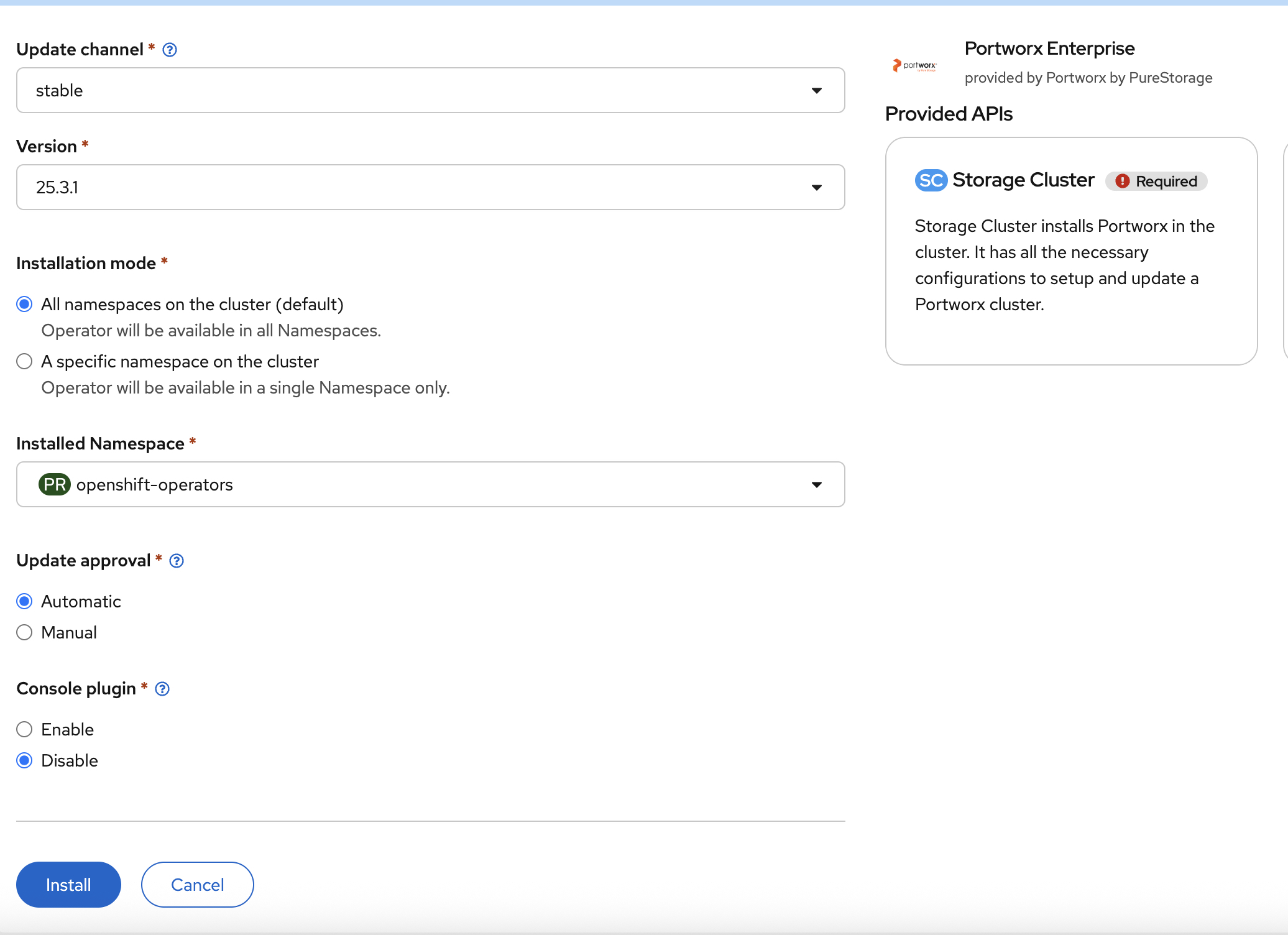This screenshot has width=1288, height=935.
Task: Click the Storage Cluster description card
Action: (1064, 265)
